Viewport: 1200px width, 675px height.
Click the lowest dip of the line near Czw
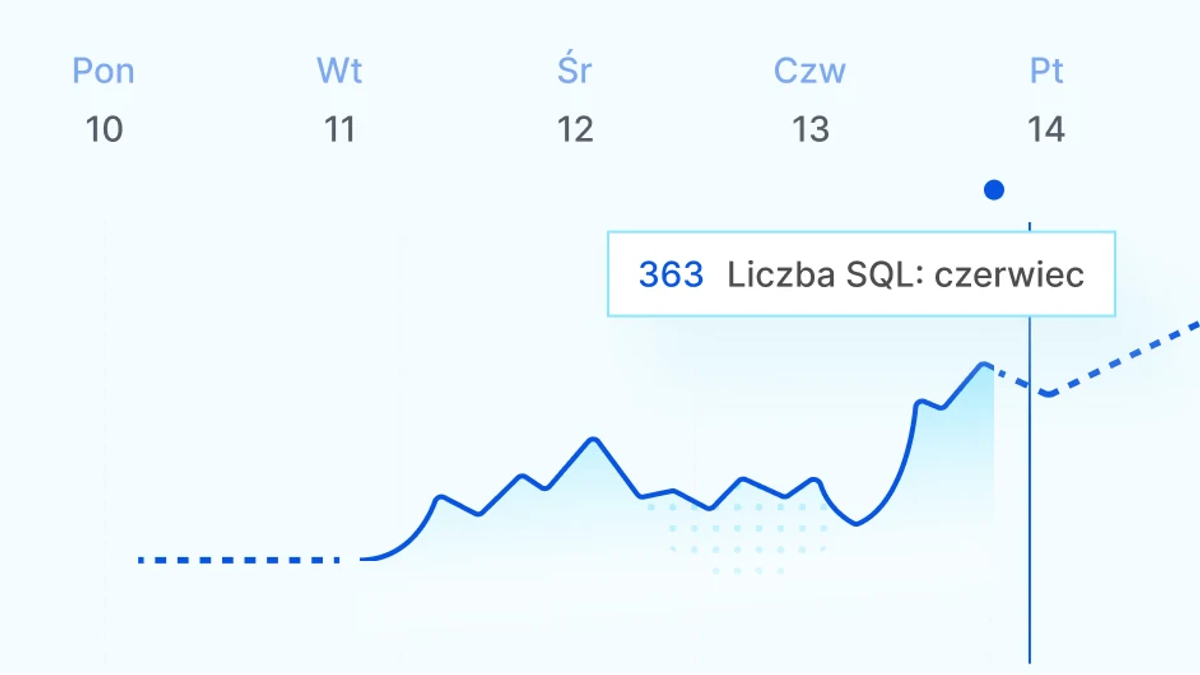pyautogui.click(x=857, y=524)
